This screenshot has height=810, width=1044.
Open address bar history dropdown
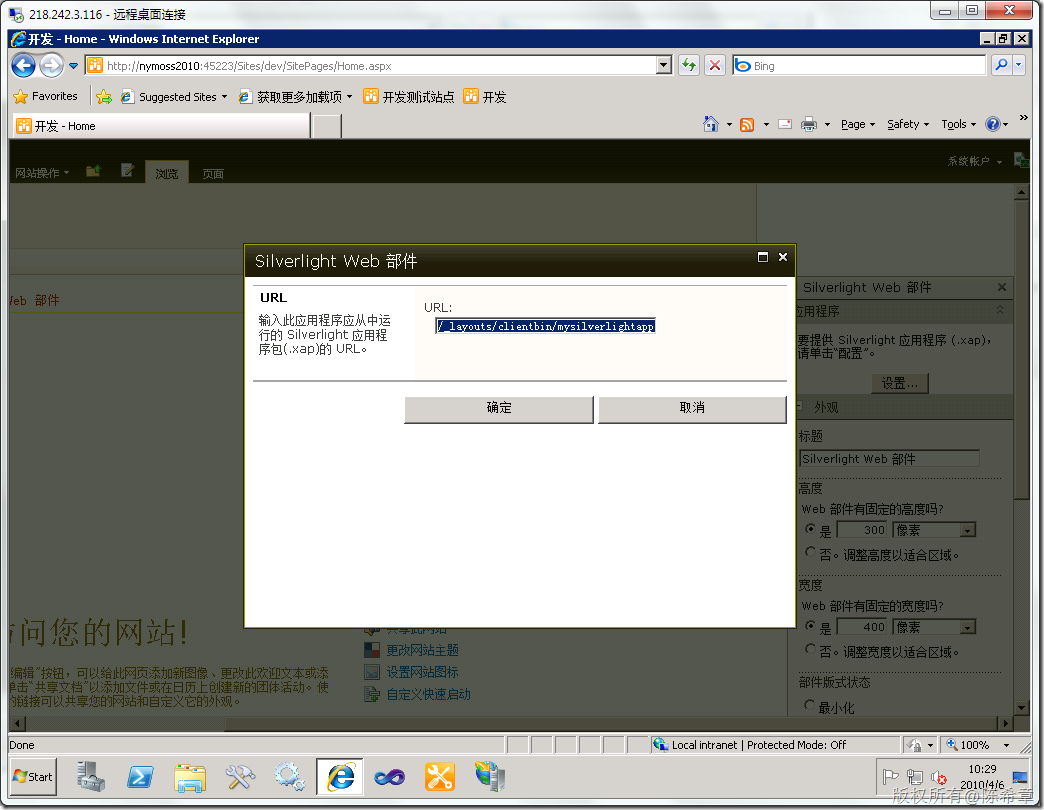(663, 65)
